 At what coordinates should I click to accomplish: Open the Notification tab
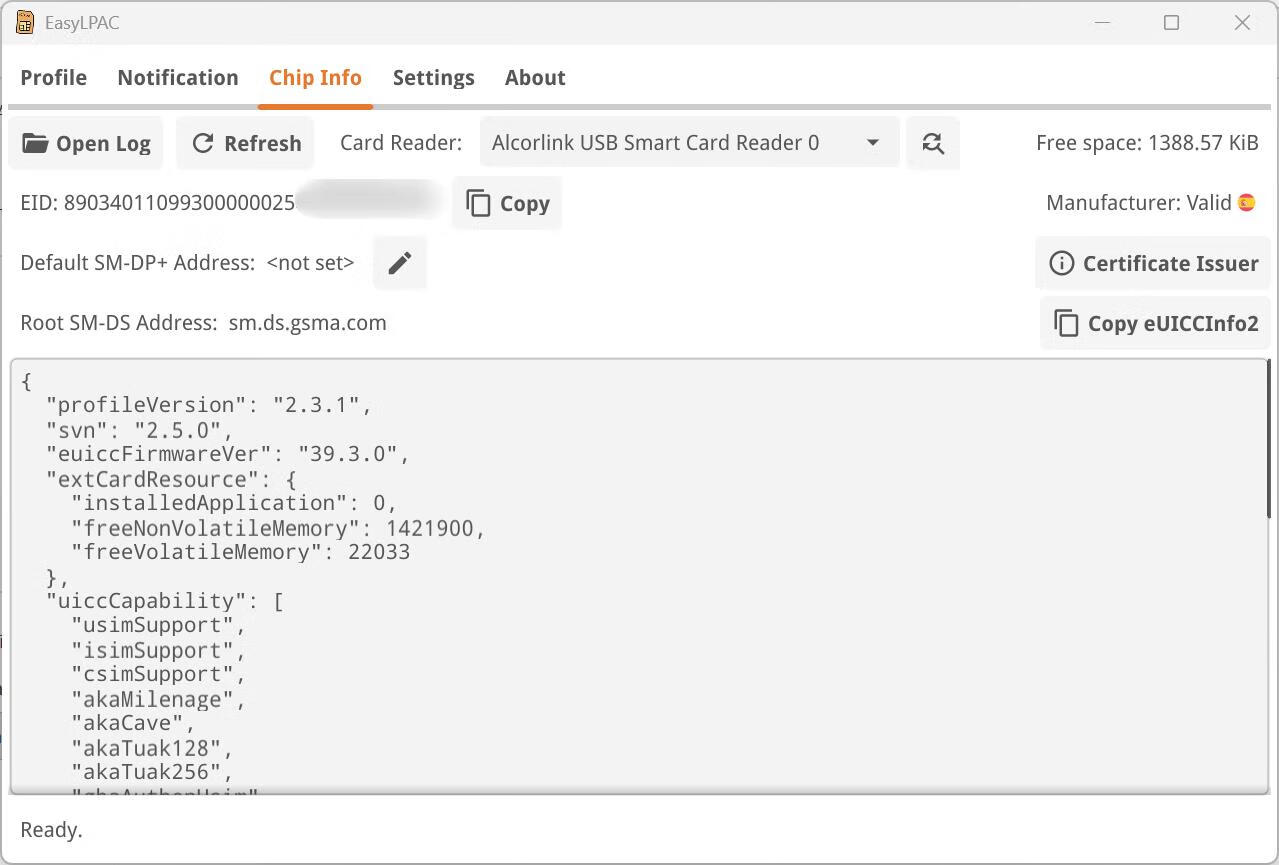point(178,78)
